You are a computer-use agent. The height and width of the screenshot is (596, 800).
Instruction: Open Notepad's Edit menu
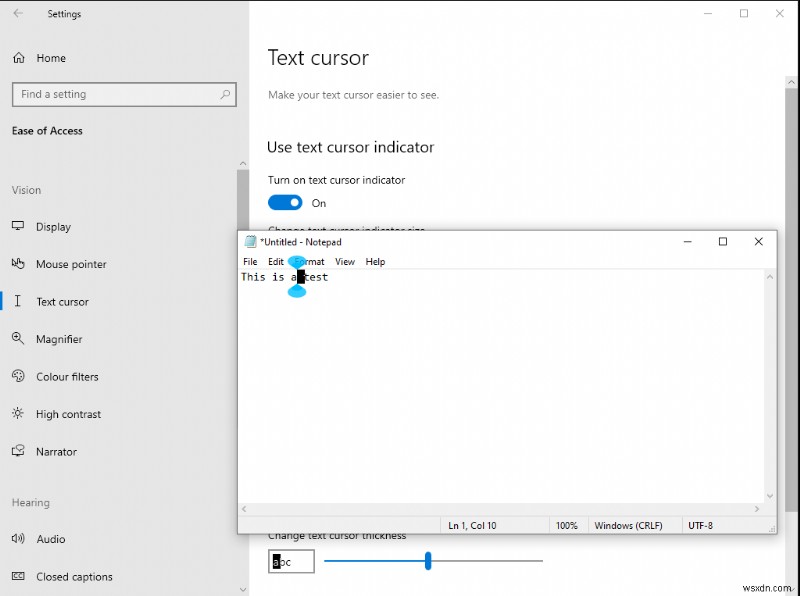pos(276,261)
